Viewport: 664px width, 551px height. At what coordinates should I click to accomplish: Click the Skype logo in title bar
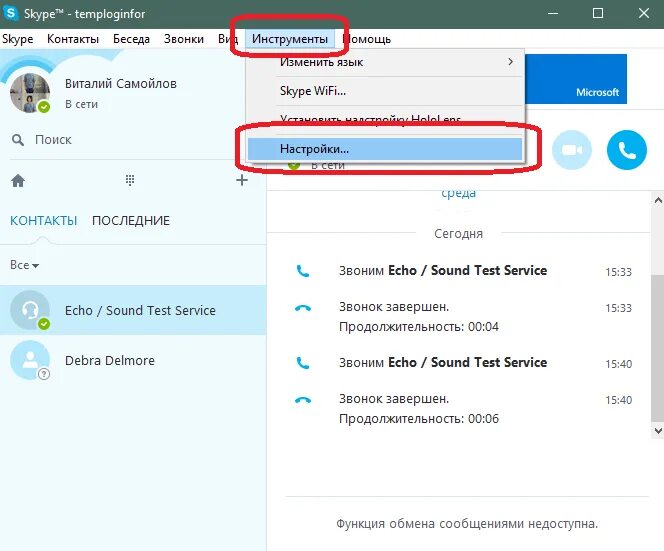[x=11, y=13]
